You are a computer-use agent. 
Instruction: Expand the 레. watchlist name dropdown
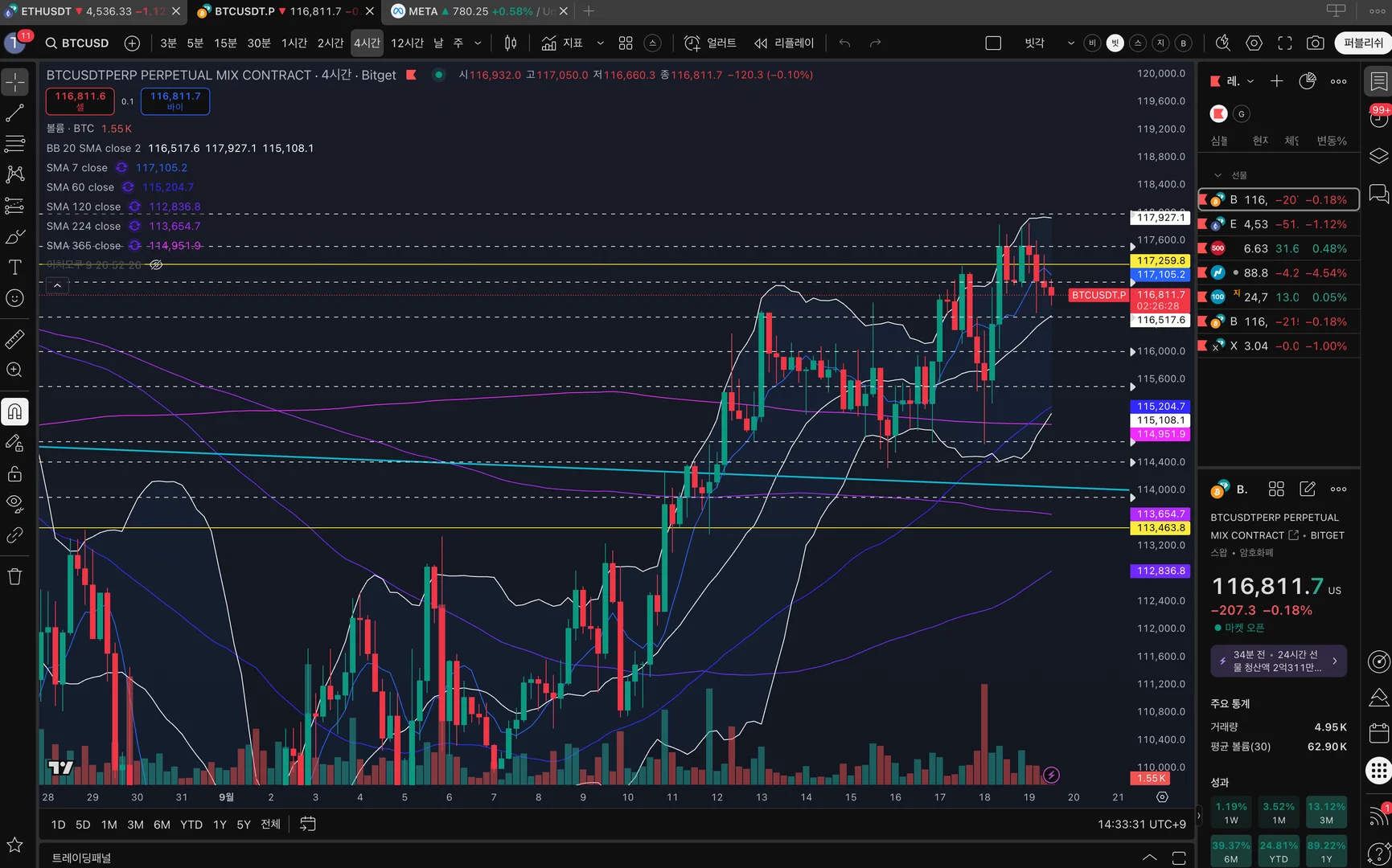(1250, 81)
